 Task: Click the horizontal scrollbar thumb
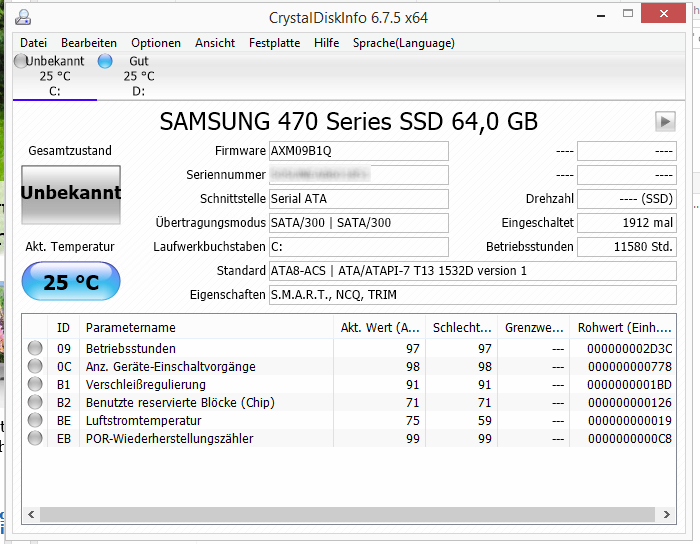click(x=347, y=515)
